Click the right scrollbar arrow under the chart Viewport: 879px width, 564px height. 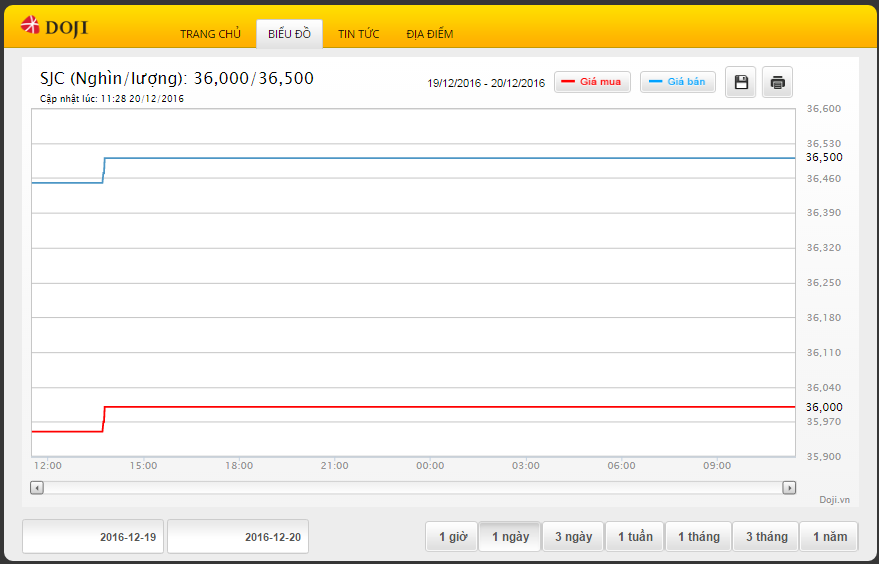(x=789, y=488)
